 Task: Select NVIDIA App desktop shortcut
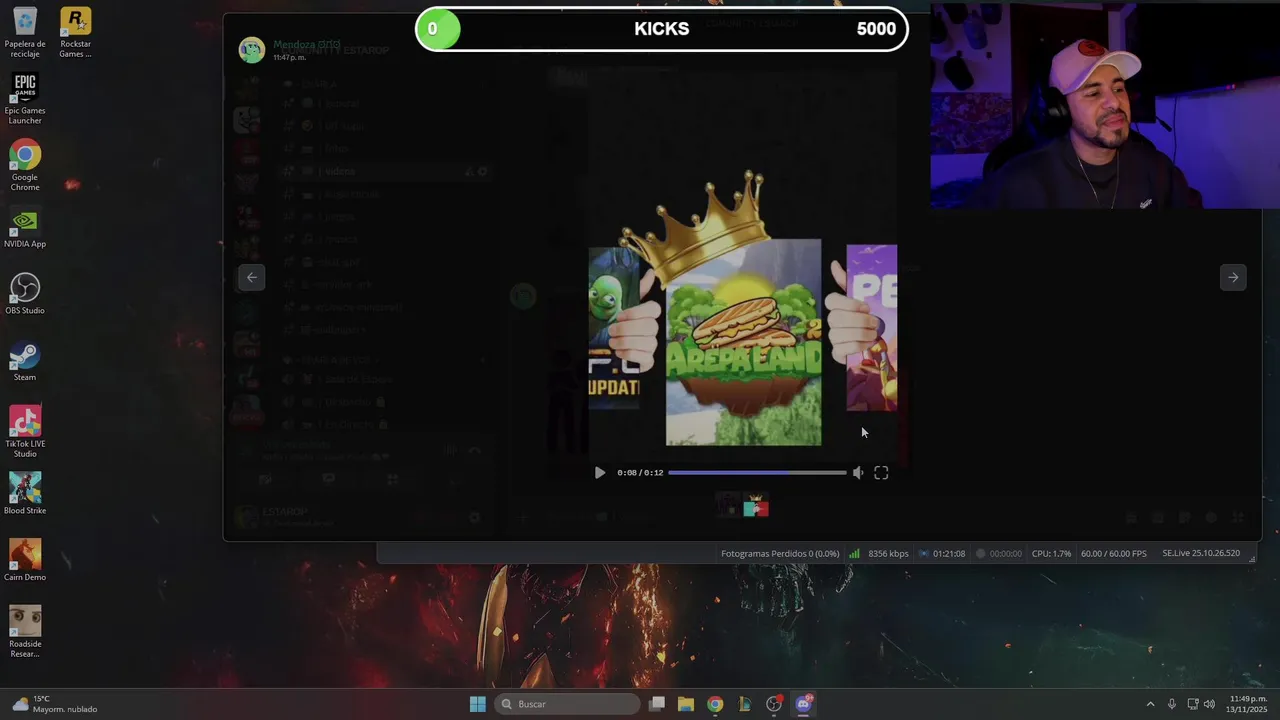coord(25,229)
